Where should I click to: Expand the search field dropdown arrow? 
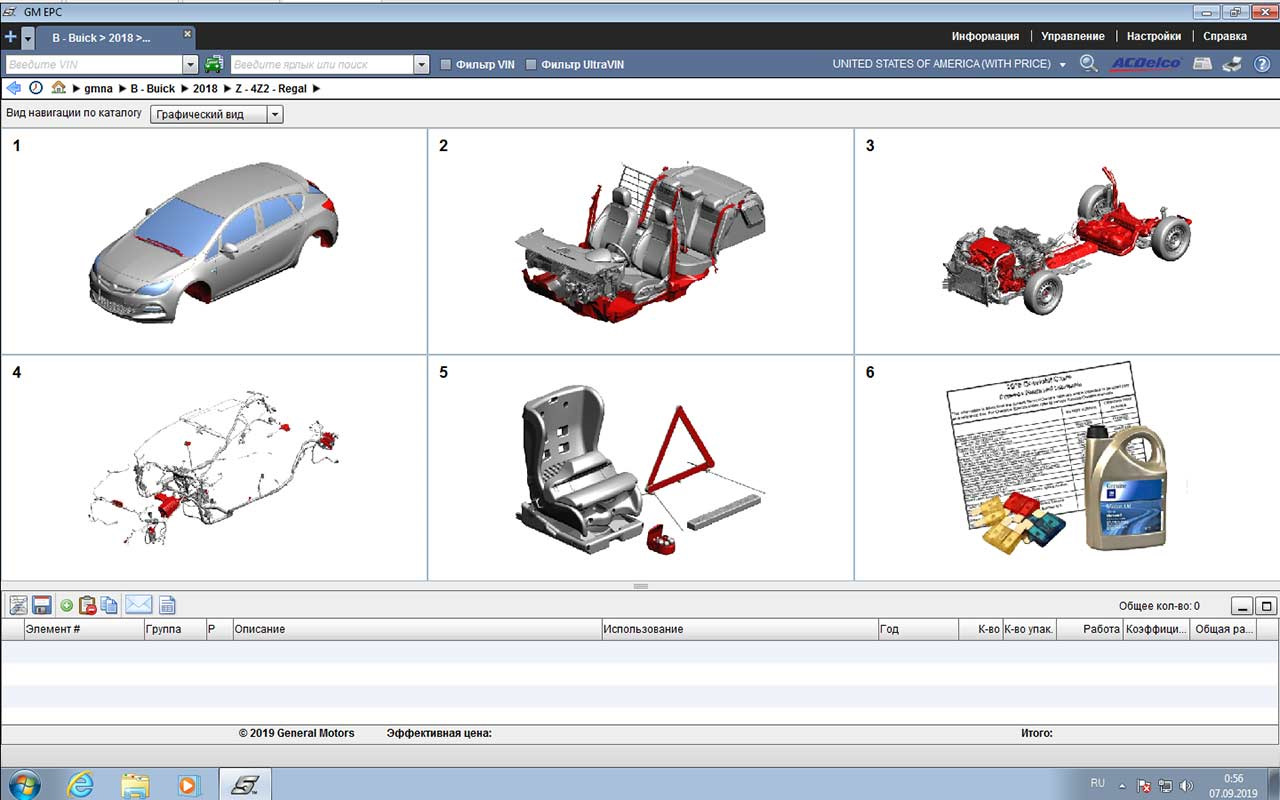click(421, 64)
